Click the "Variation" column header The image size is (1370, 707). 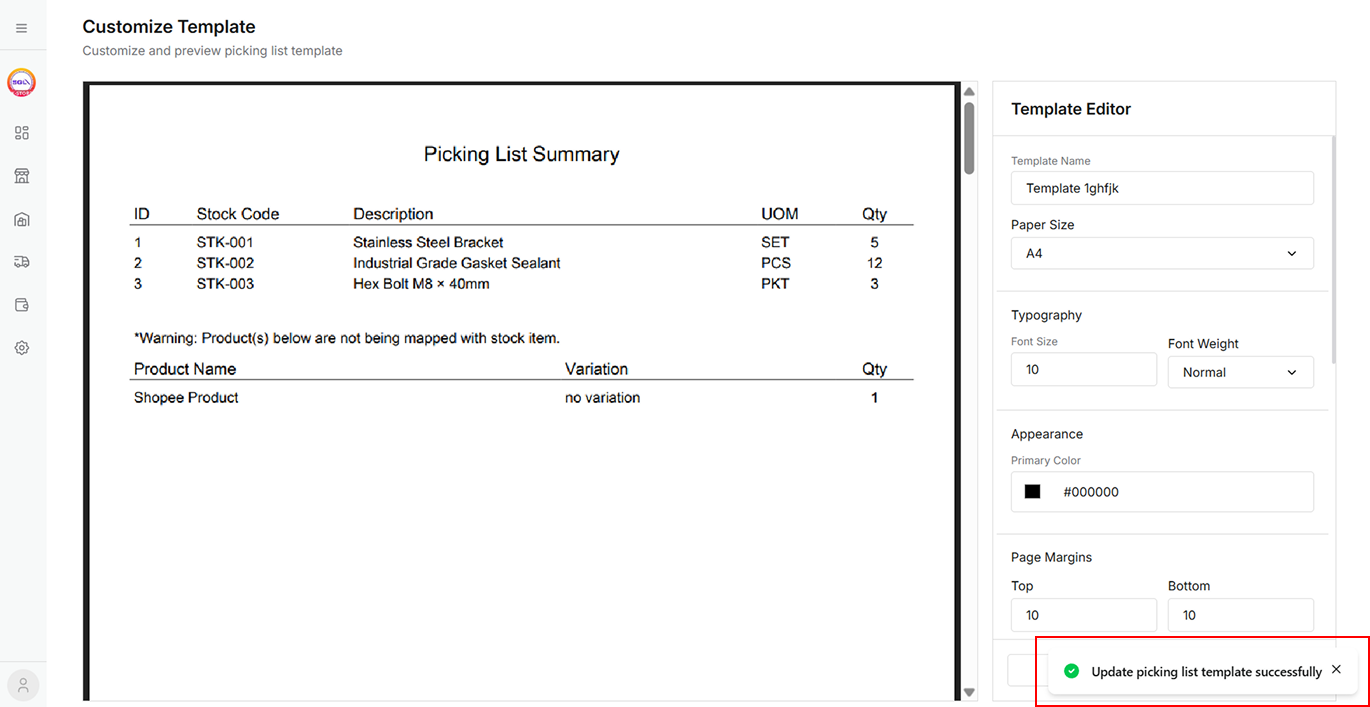point(596,369)
